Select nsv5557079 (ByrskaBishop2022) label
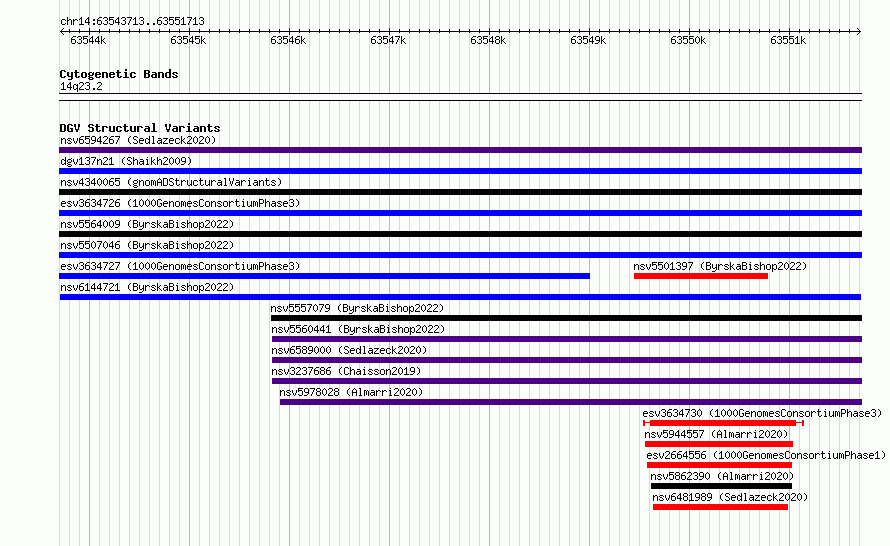The height and width of the screenshot is (546, 890). (x=357, y=308)
